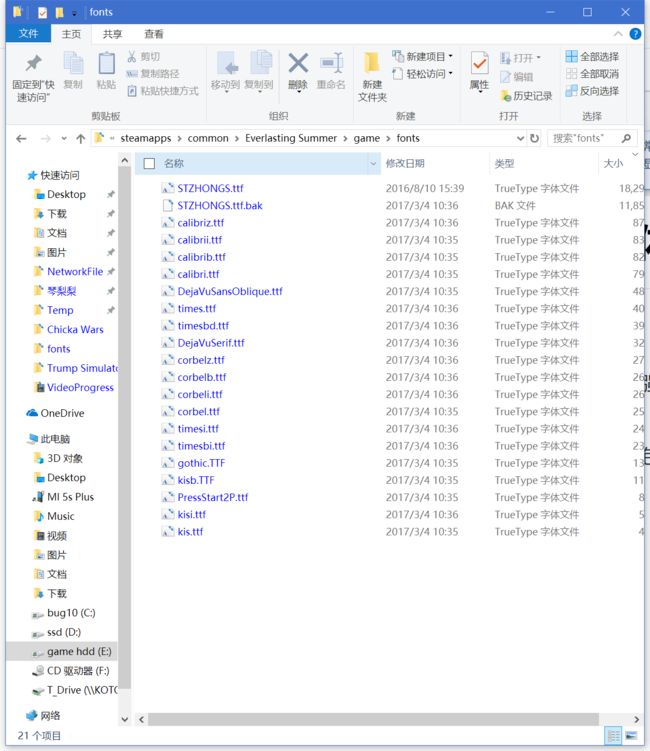Viewport: 650px width, 751px height.
Task: Click Paste shortcut (粘贴快捷方式)
Action: (x=163, y=91)
